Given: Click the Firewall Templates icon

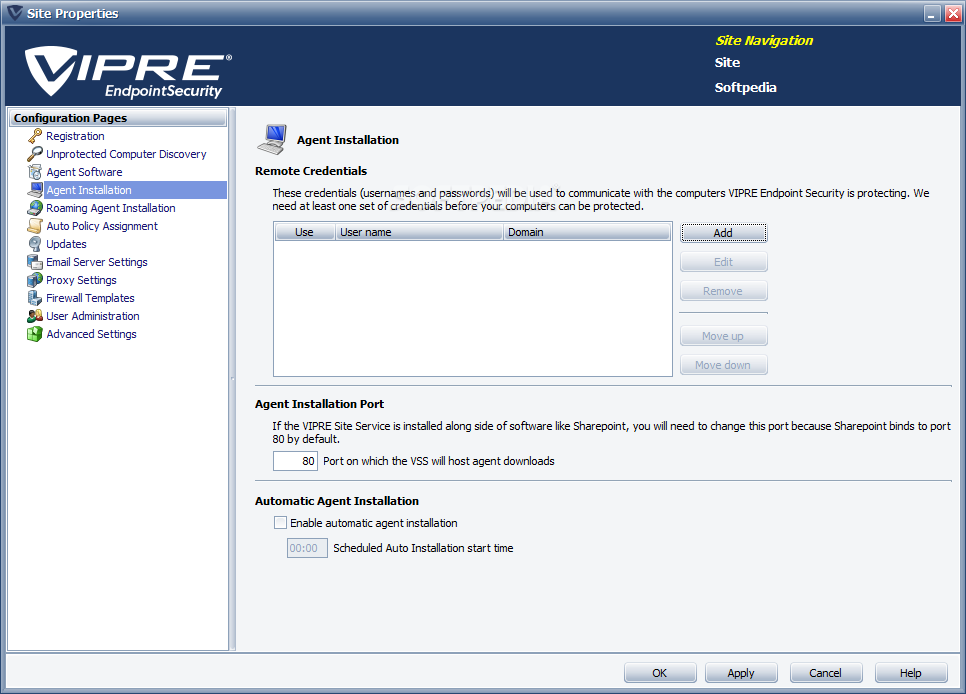Looking at the screenshot, I should [35, 298].
